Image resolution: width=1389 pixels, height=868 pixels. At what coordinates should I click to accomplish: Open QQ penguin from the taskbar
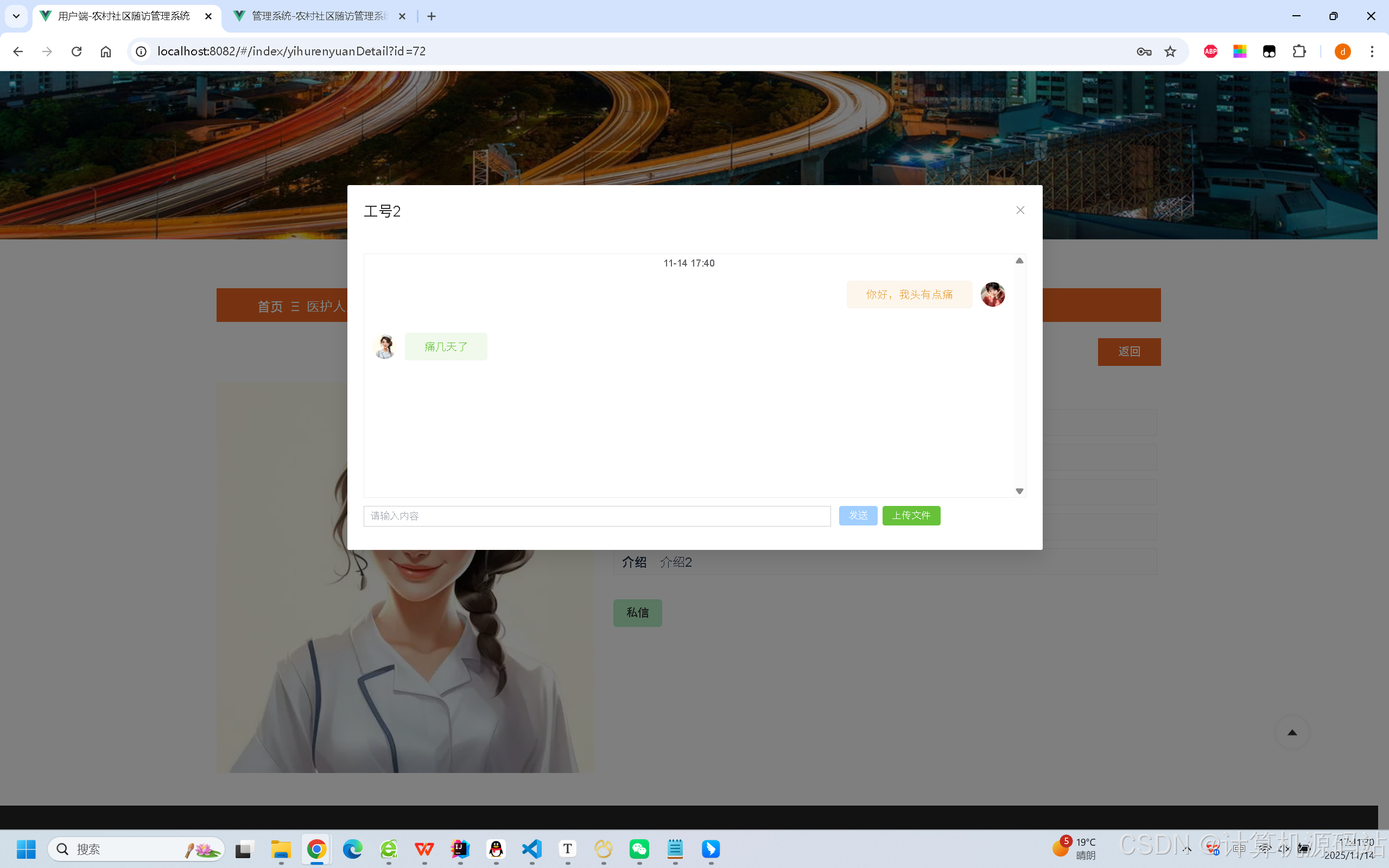coord(496,849)
